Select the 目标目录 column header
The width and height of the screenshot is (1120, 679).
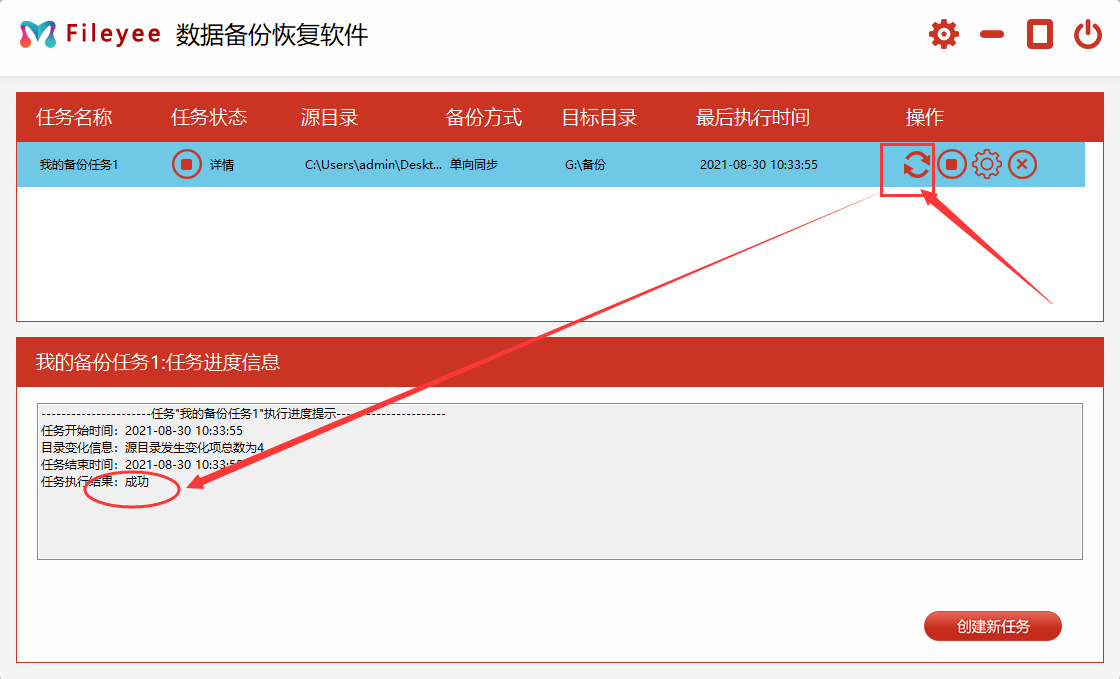tap(599, 118)
